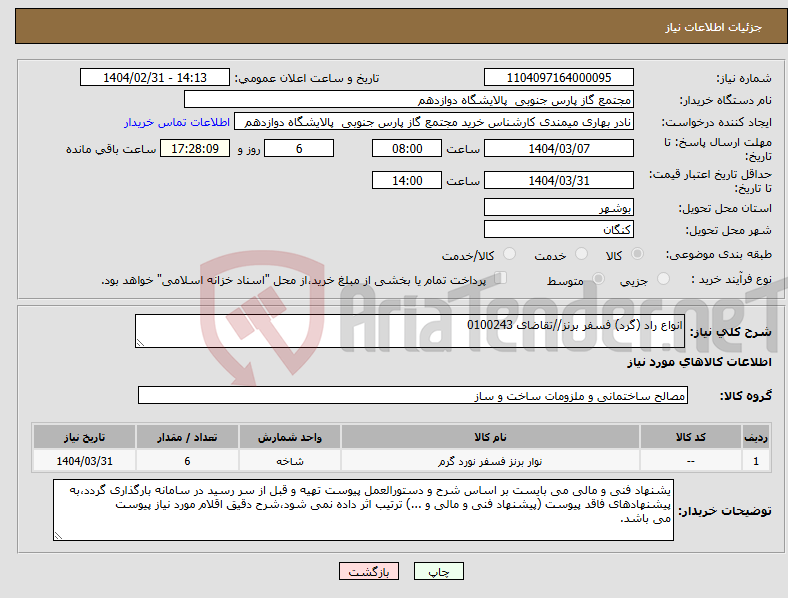Click the remaining days field showing 6
The image size is (788, 598).
click(x=299, y=148)
